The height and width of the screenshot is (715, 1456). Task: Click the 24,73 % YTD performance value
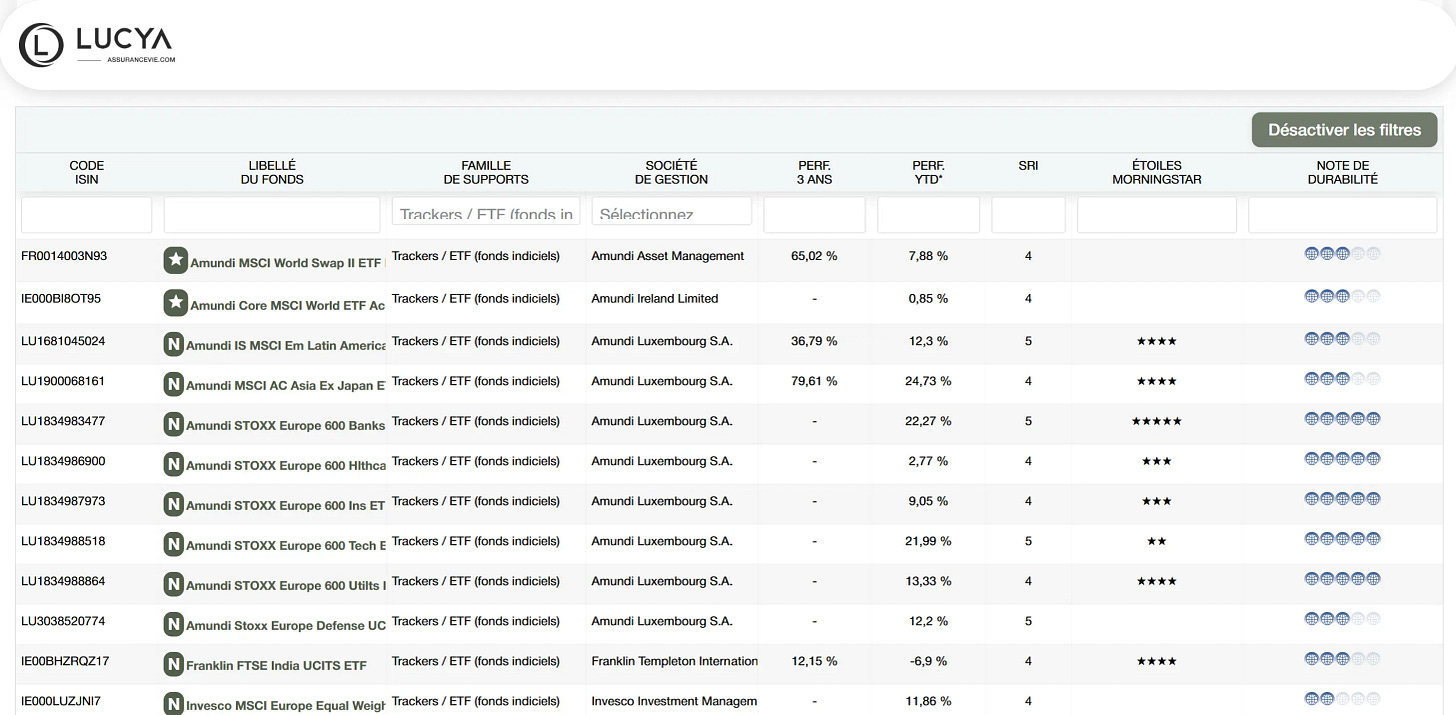pos(928,381)
